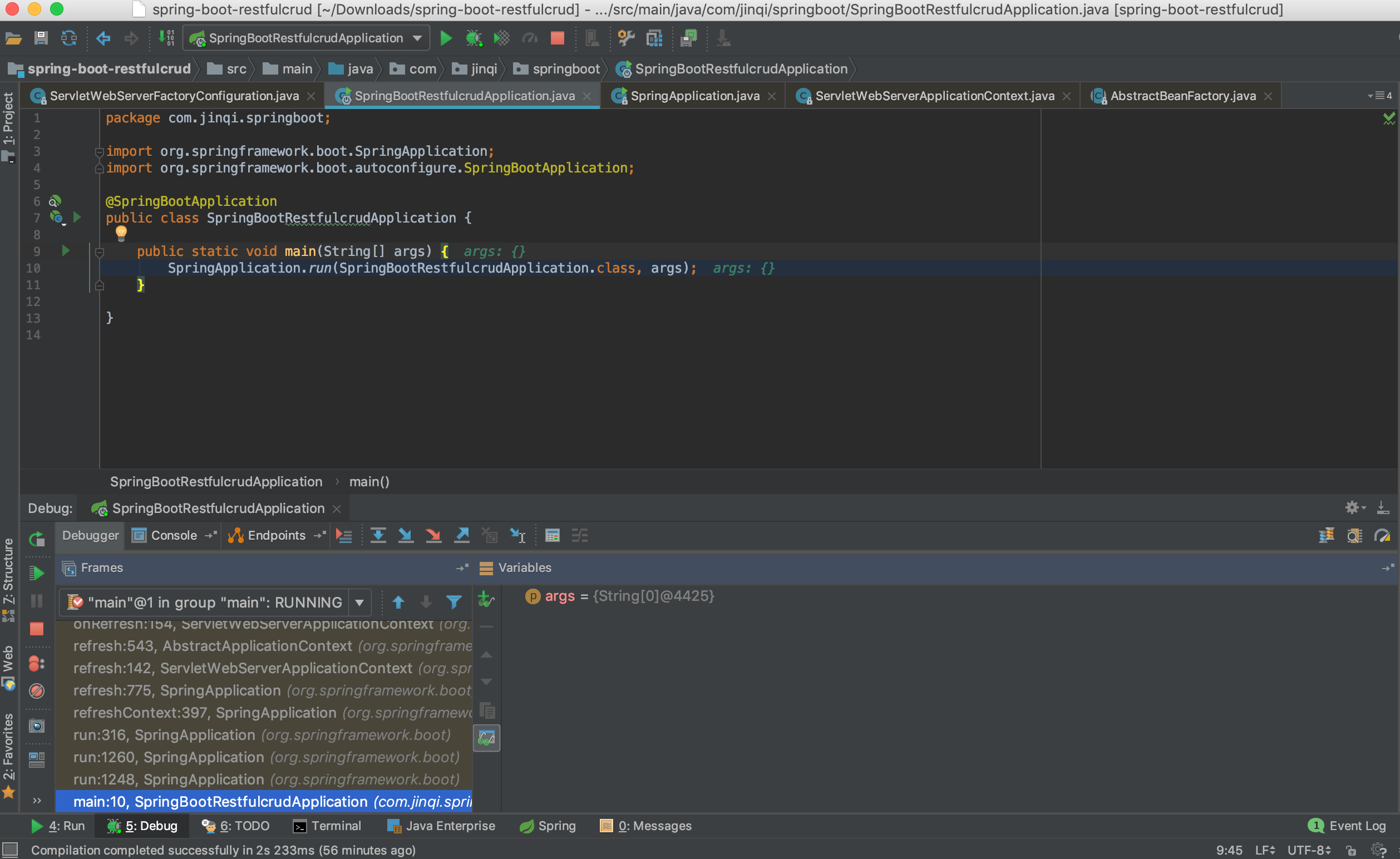Click the Open folder icon in the toolbar
Screen dimensions: 1400x859
coord(13,38)
